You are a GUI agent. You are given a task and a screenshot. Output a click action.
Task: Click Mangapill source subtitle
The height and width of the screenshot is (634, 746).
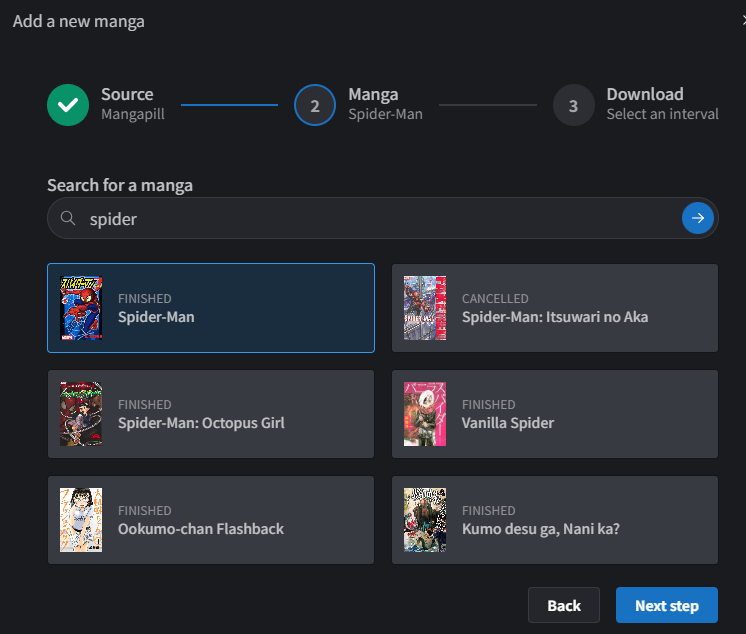tap(133, 115)
